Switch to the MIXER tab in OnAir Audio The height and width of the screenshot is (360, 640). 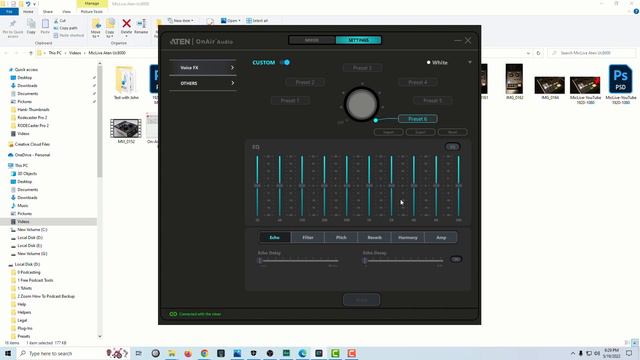(312, 40)
